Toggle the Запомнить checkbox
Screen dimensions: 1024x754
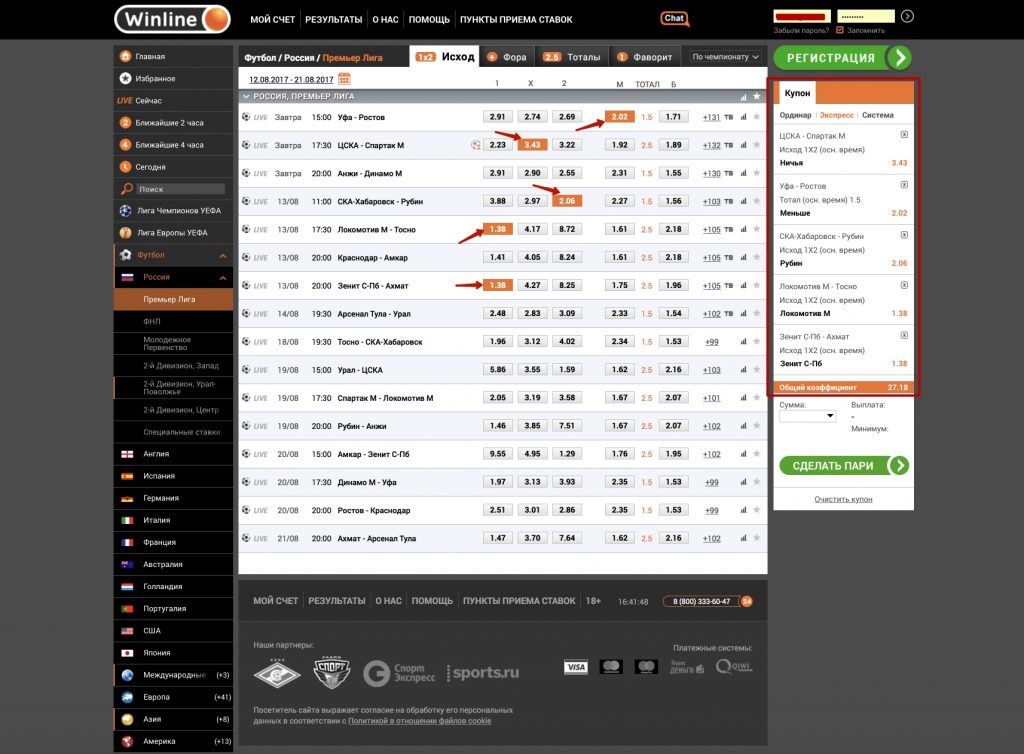(840, 30)
